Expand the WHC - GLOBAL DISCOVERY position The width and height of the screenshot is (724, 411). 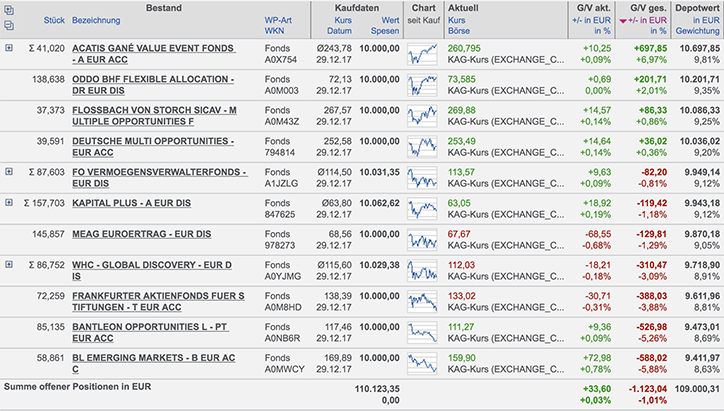[9, 264]
